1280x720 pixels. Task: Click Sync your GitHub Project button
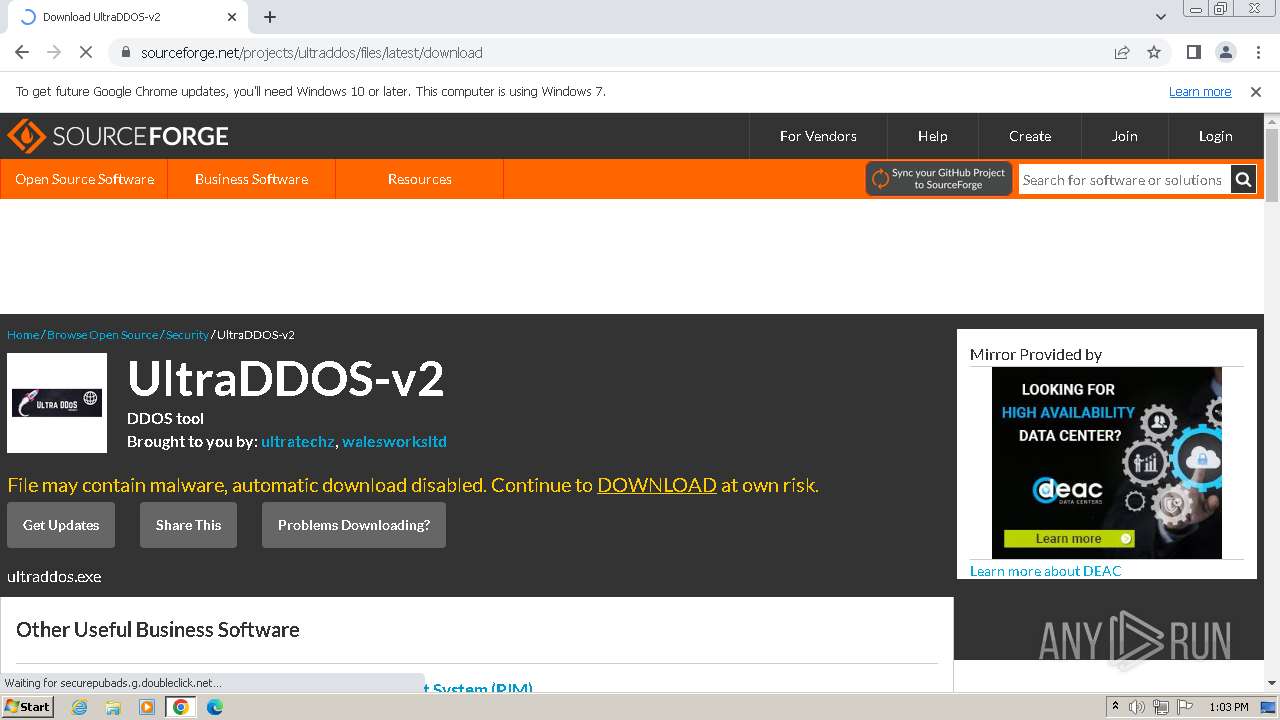(x=939, y=179)
